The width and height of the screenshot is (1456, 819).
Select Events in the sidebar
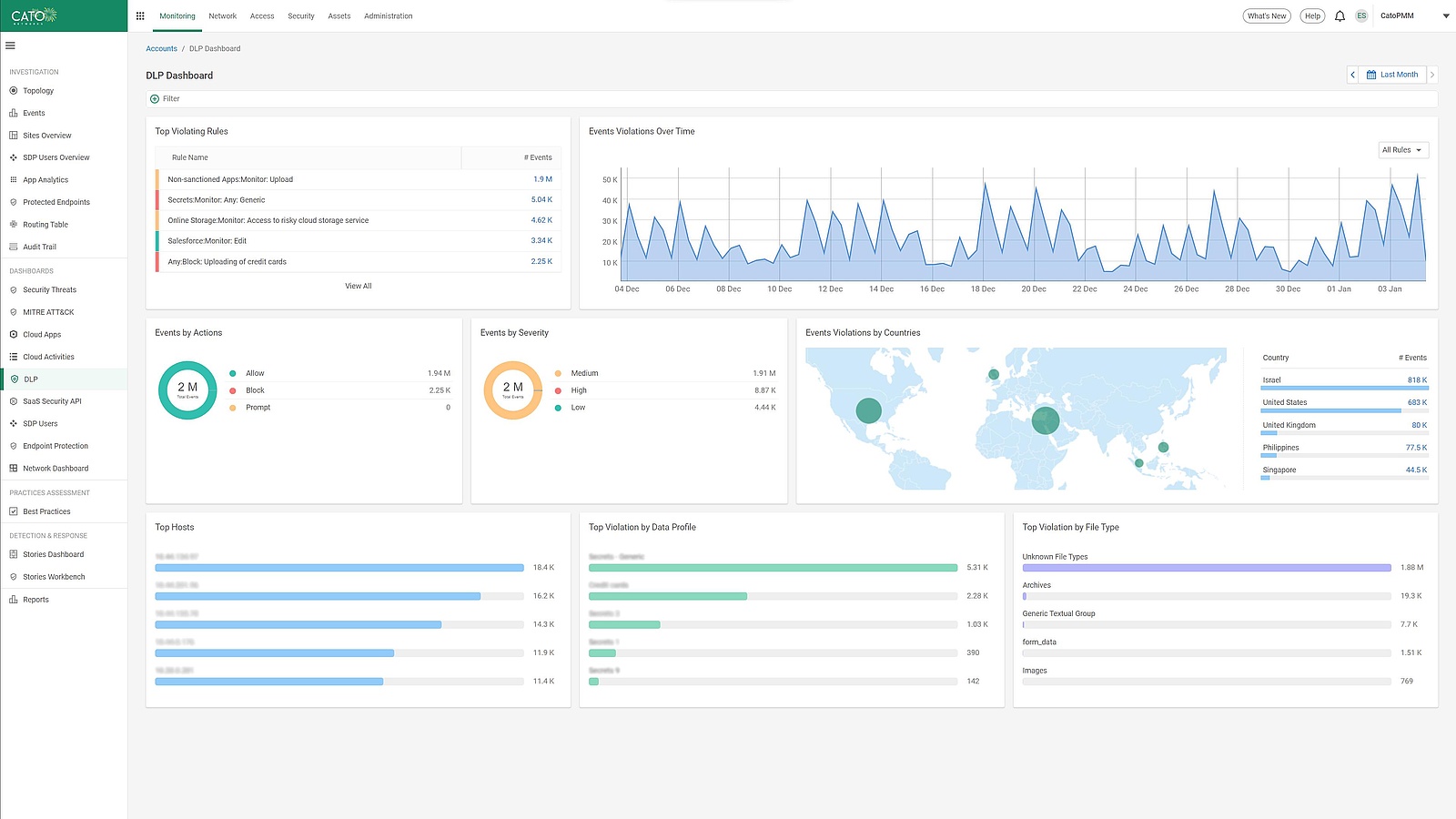click(x=34, y=112)
